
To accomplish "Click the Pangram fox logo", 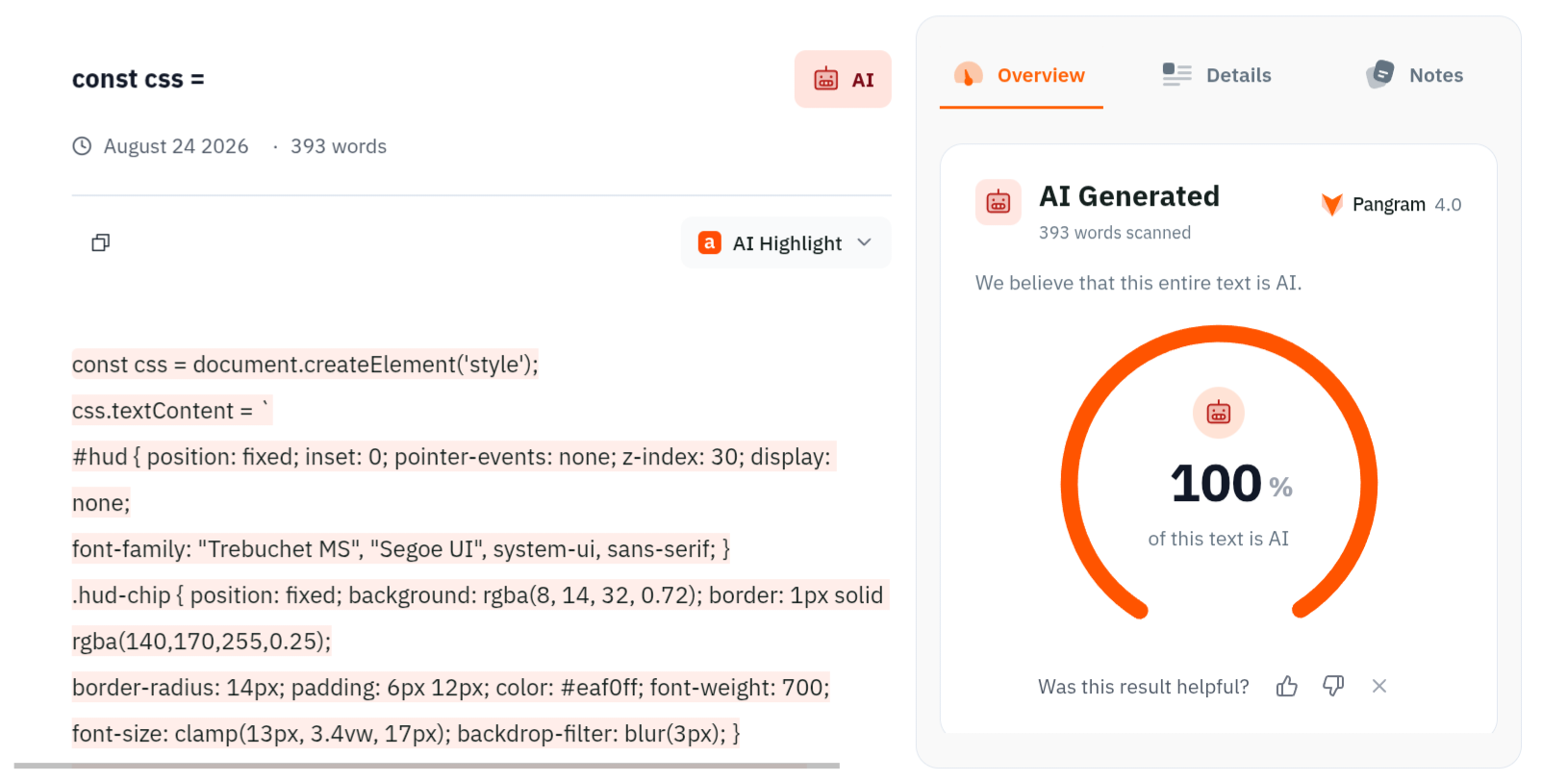I will 1331,204.
